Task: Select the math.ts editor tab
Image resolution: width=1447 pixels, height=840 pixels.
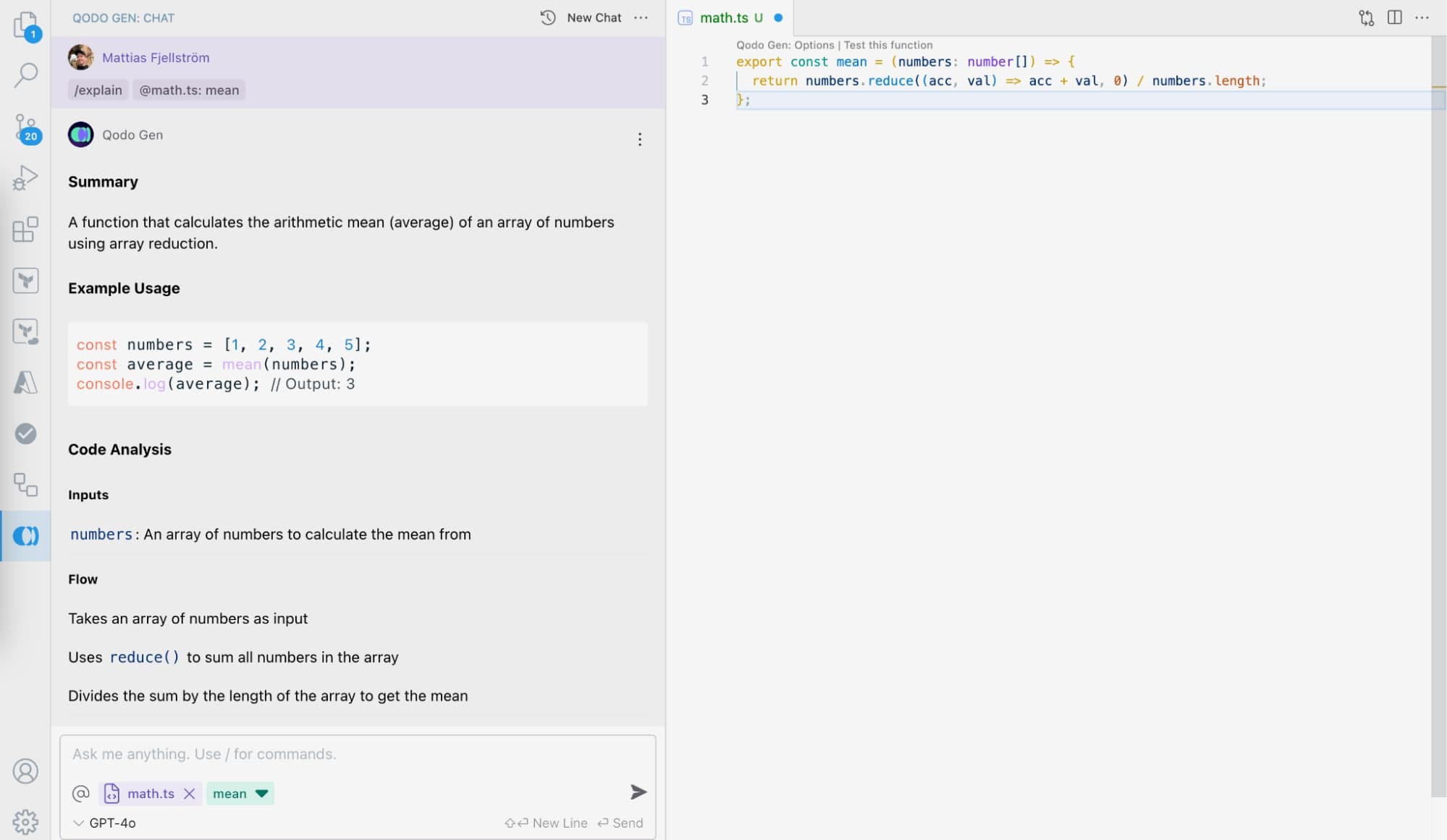Action: 724,17
